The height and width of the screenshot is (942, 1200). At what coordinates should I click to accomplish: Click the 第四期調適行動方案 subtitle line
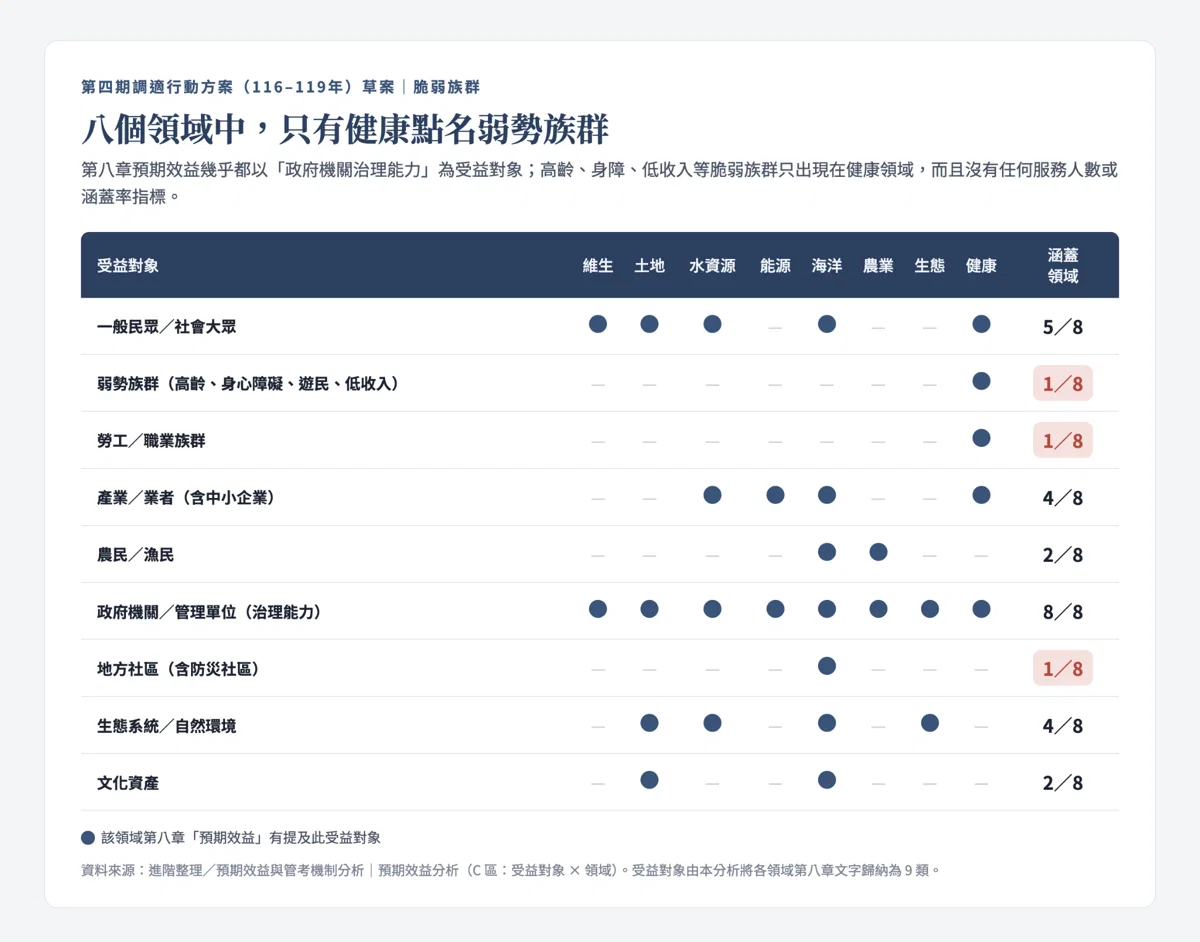click(281, 87)
